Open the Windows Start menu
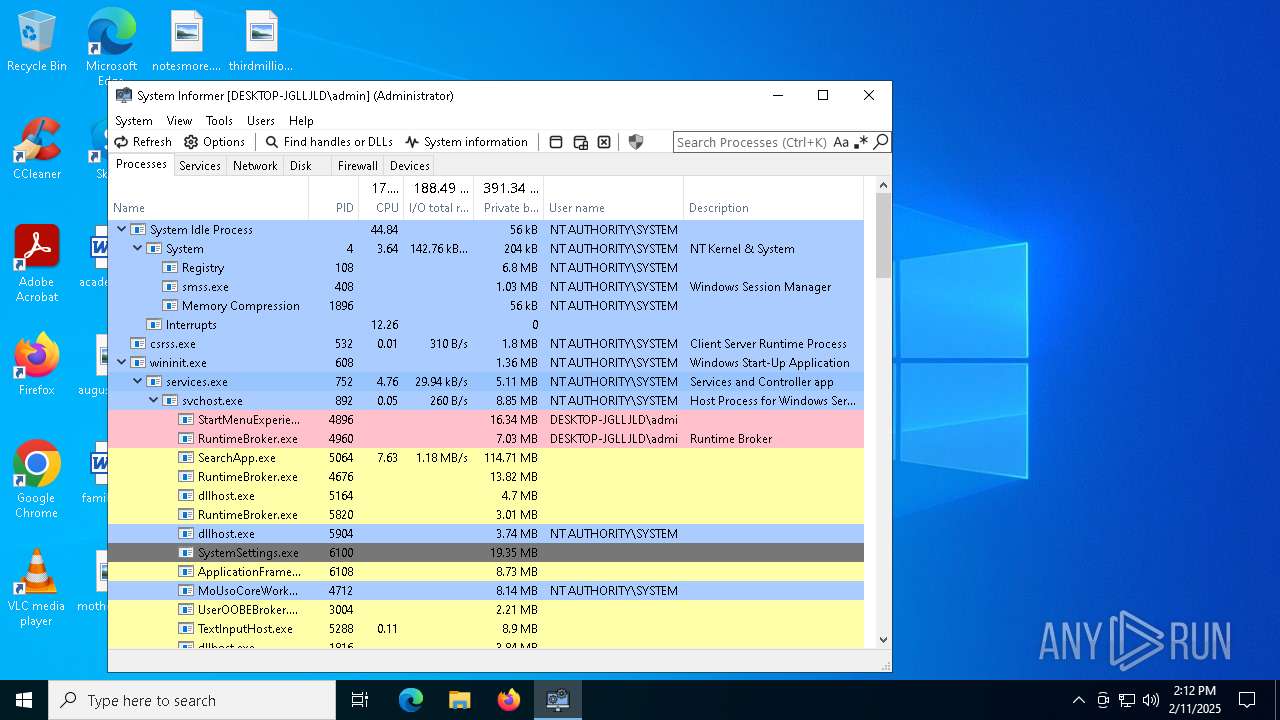The image size is (1280, 720). [24, 700]
